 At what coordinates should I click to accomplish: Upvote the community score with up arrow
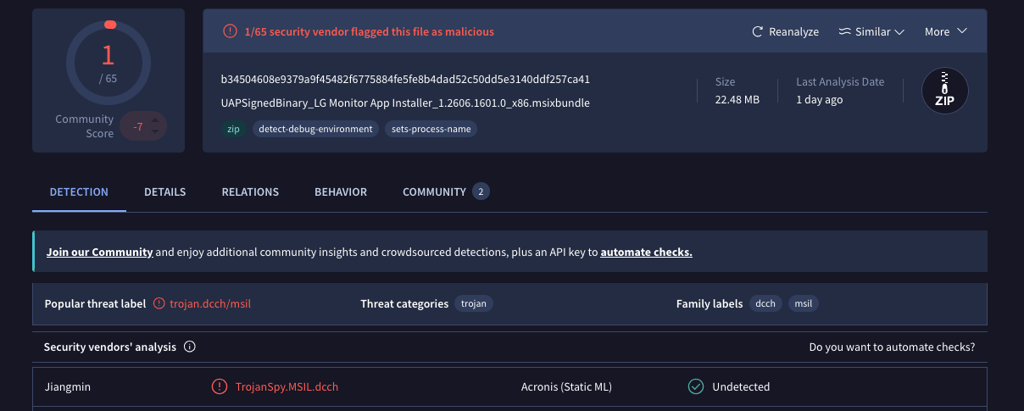tap(155, 120)
